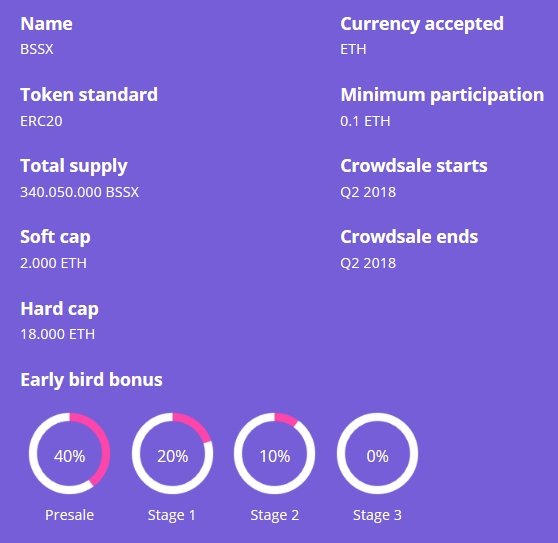This screenshot has width=558, height=543.
Task: Select the BSSX token name value
Action: (37, 49)
